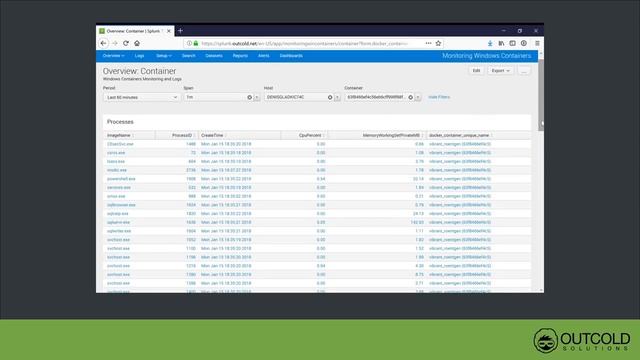Expand the Span dropdown arrow
This screenshot has width=640, height=360.
(257, 98)
